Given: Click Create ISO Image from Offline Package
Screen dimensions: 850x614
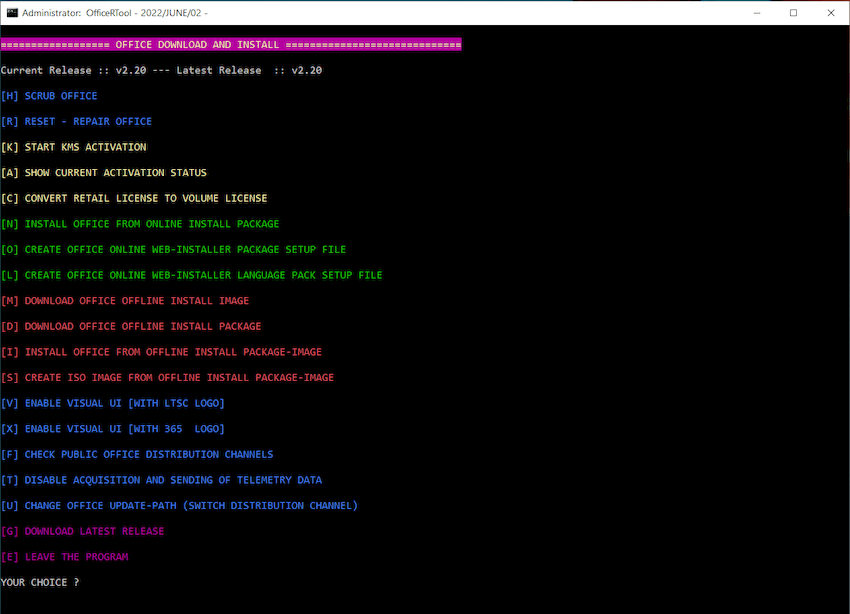Looking at the screenshot, I should click(167, 378).
